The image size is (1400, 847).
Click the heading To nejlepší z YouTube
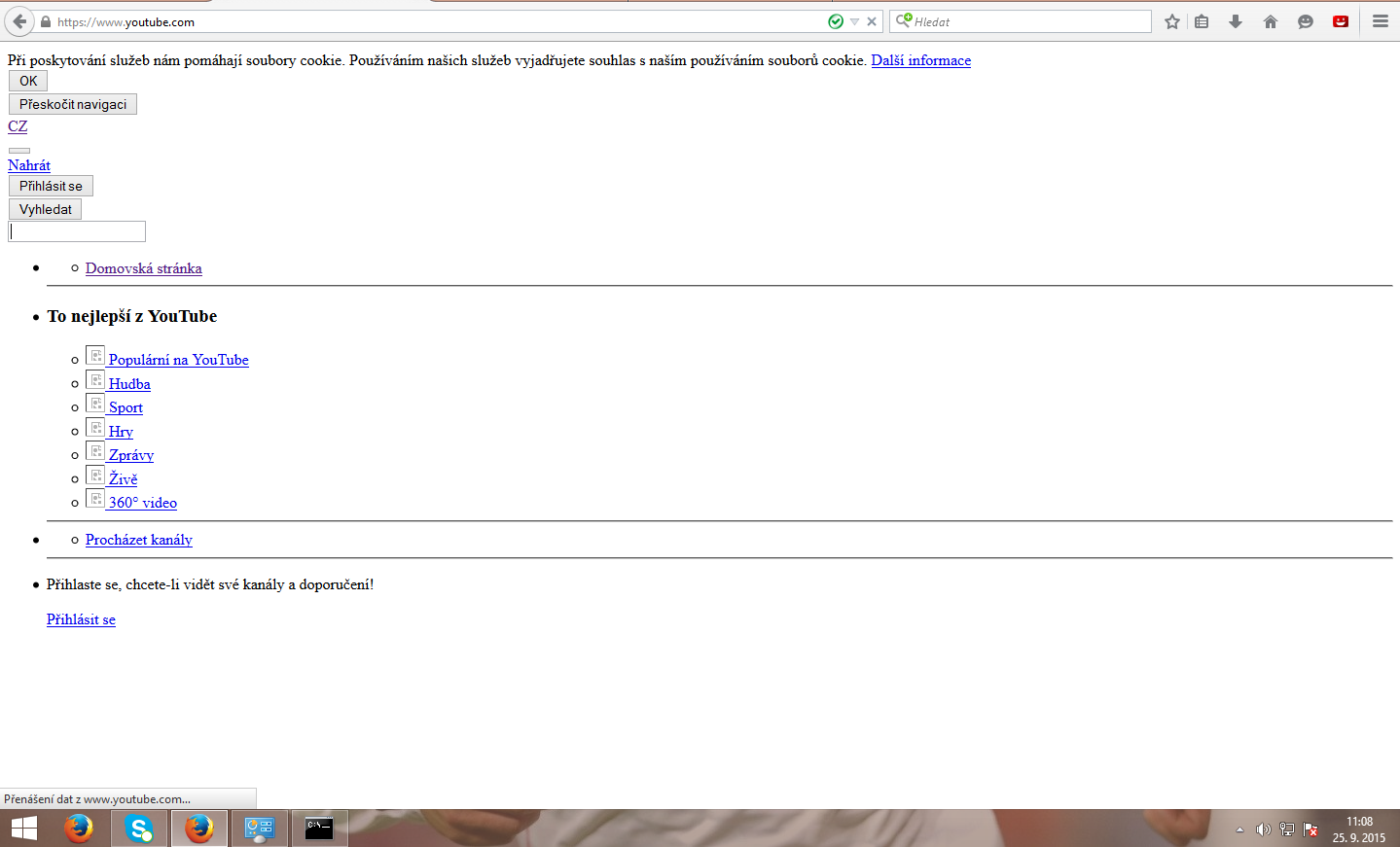pyautogui.click(x=132, y=316)
